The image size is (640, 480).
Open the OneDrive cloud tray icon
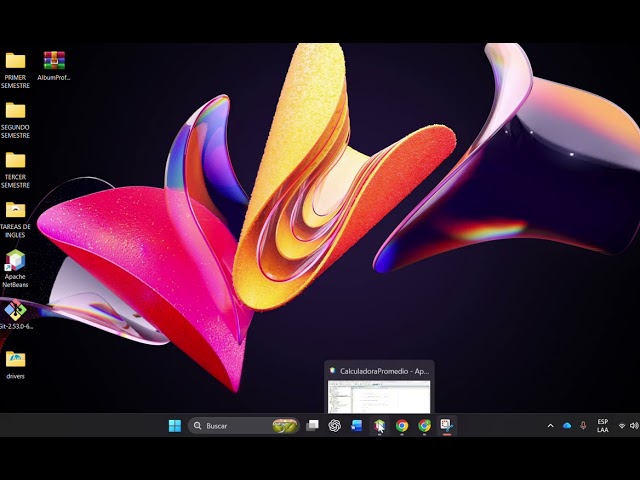pos(567,426)
